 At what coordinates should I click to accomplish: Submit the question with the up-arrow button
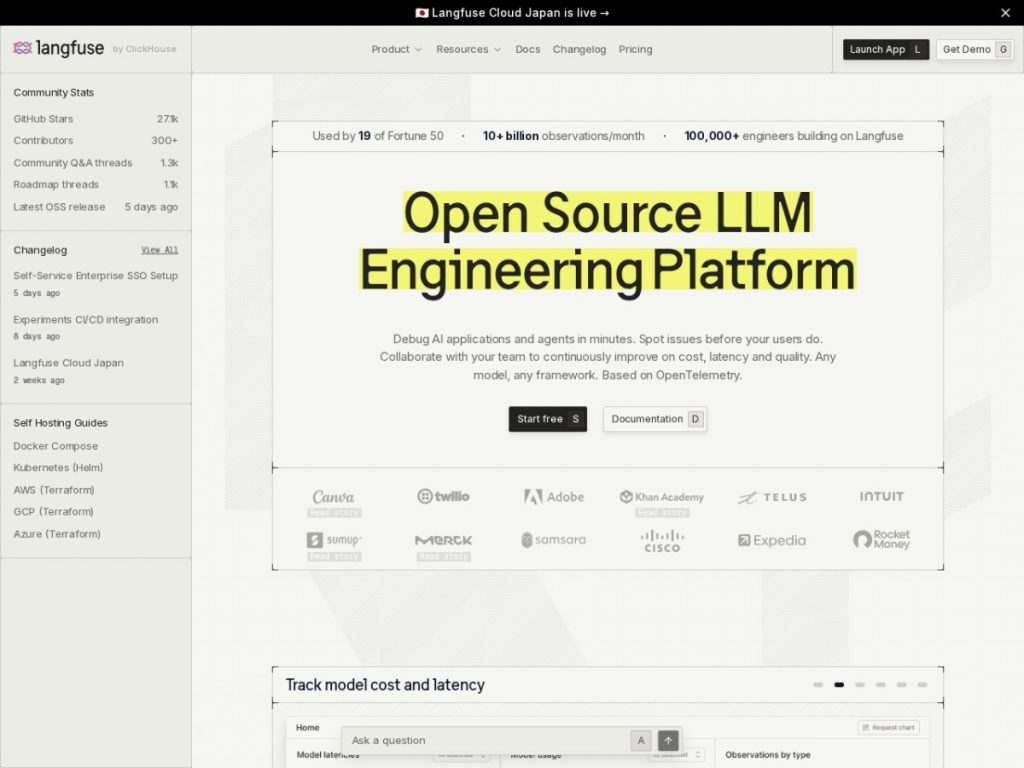[x=668, y=740]
